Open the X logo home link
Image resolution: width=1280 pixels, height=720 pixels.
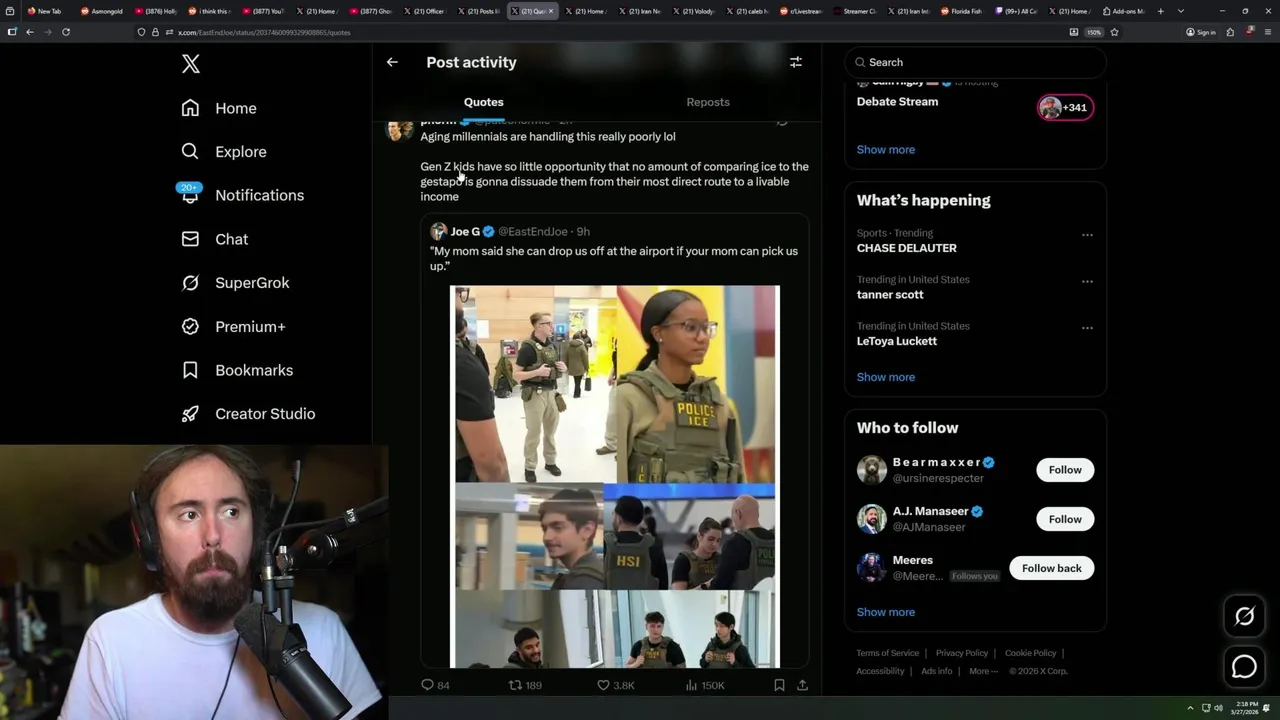[191, 64]
